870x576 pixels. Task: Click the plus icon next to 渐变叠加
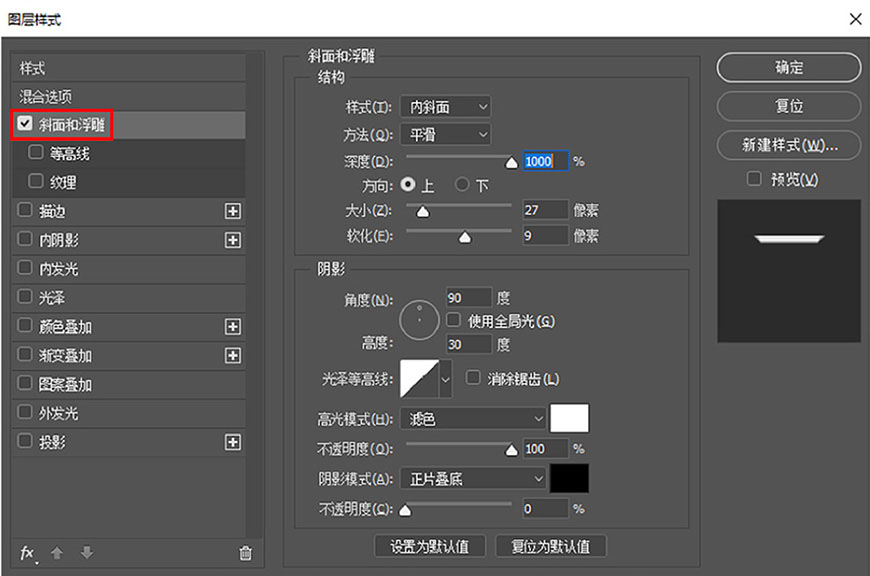pos(233,355)
